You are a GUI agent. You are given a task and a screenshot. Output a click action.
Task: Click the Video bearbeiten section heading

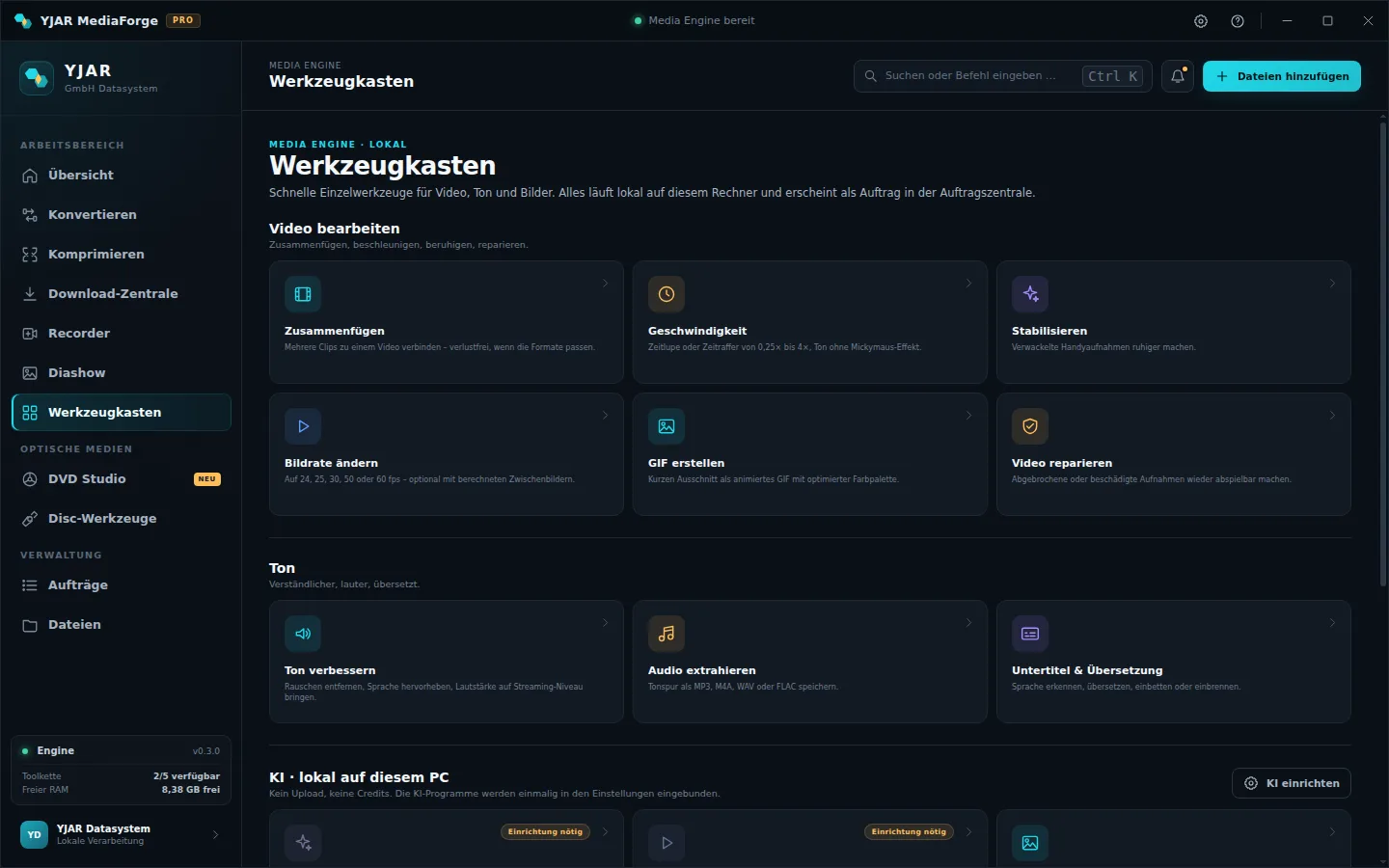click(x=335, y=229)
